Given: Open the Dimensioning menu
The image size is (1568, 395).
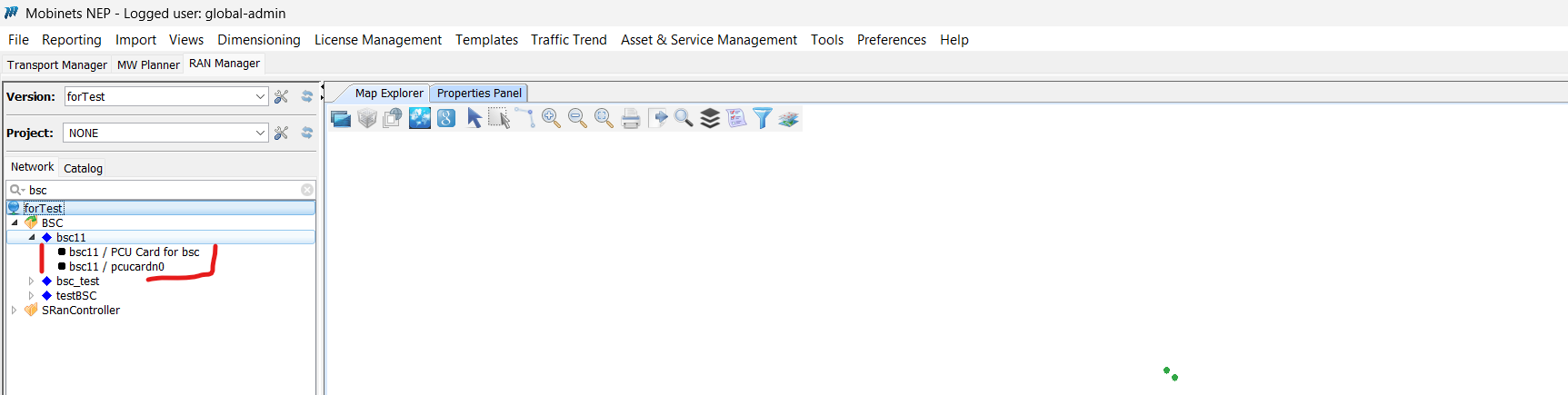Looking at the screenshot, I should pos(258,40).
